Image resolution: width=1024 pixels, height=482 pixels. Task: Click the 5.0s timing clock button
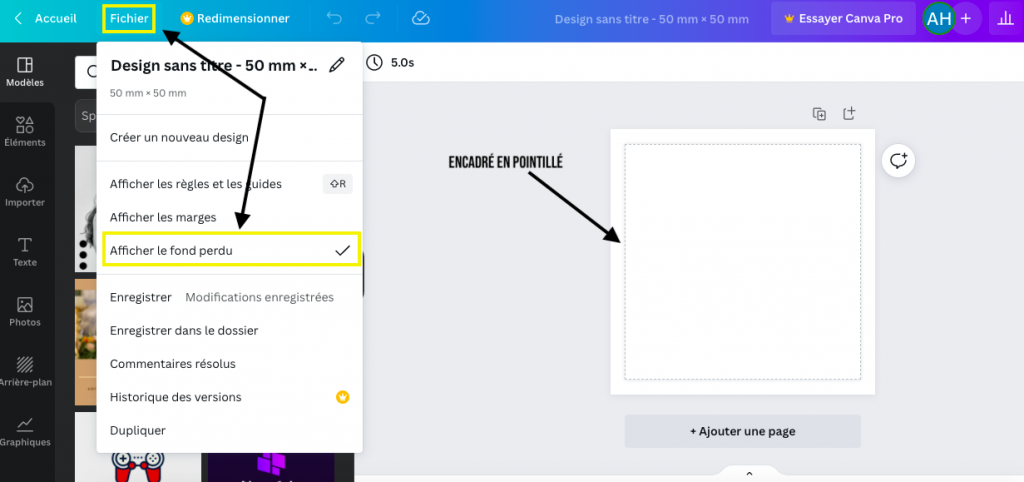tap(390, 63)
